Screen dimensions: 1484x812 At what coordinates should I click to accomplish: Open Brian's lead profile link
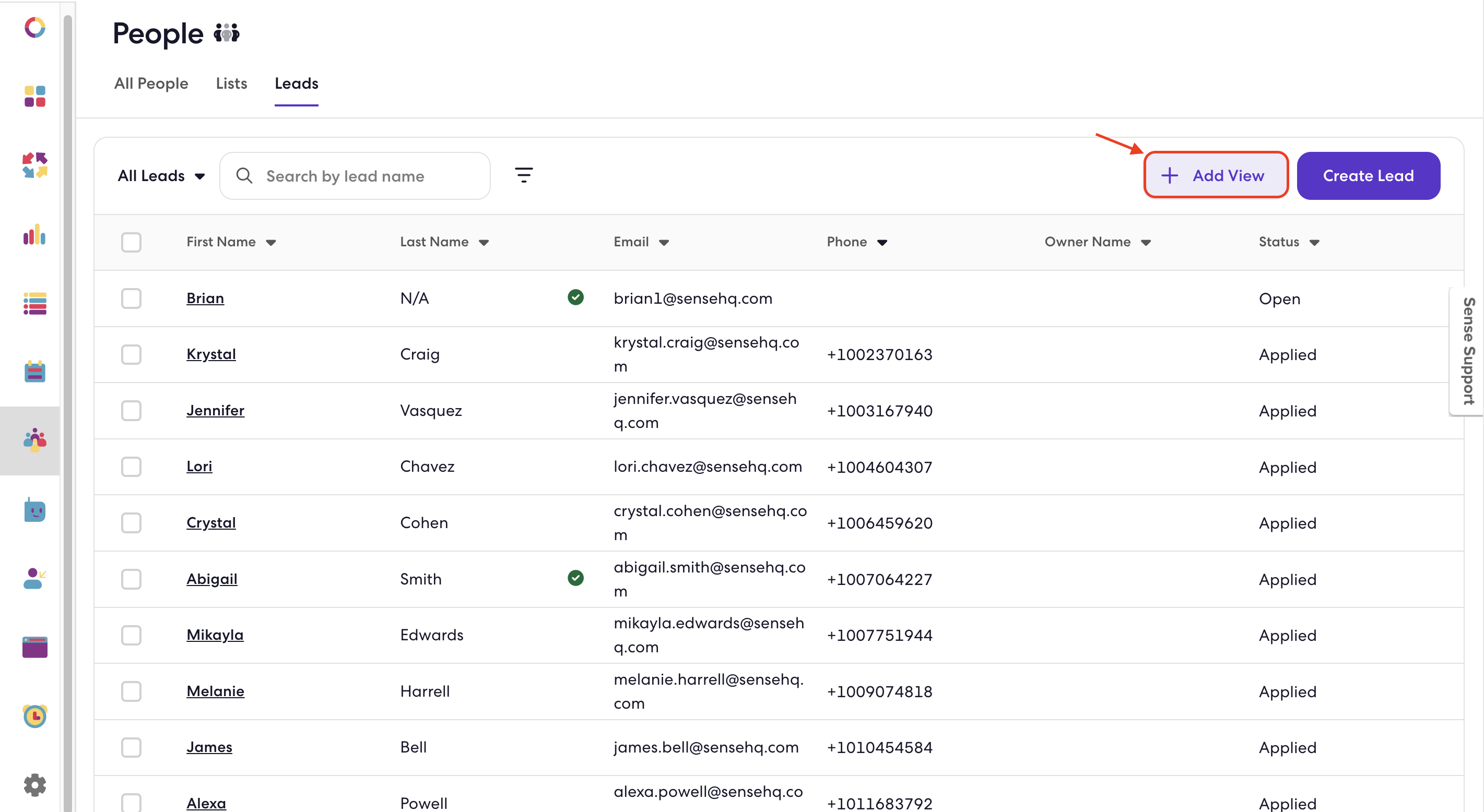[x=205, y=298]
